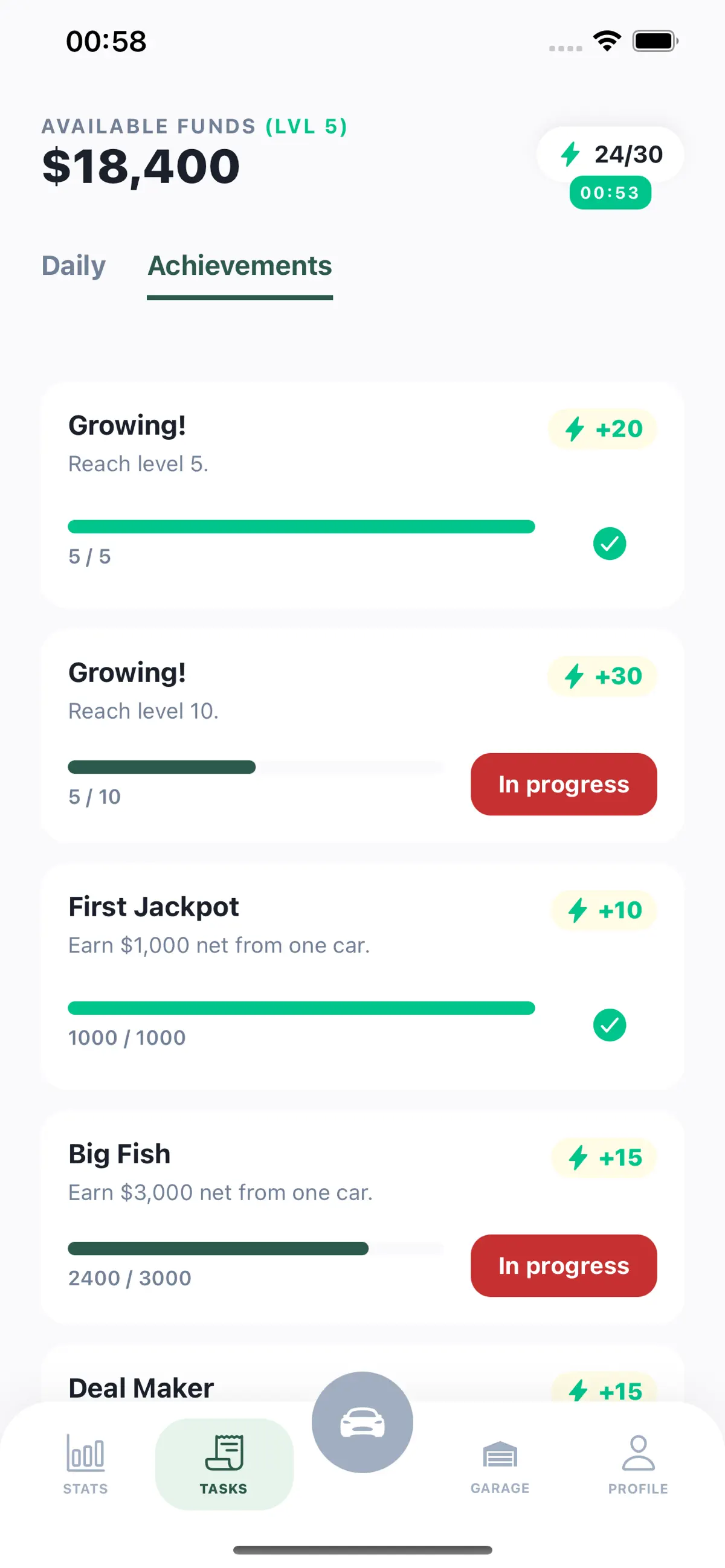Click the Reach level 5 completed checkmark
Image resolution: width=725 pixels, height=1568 pixels.
[x=610, y=544]
